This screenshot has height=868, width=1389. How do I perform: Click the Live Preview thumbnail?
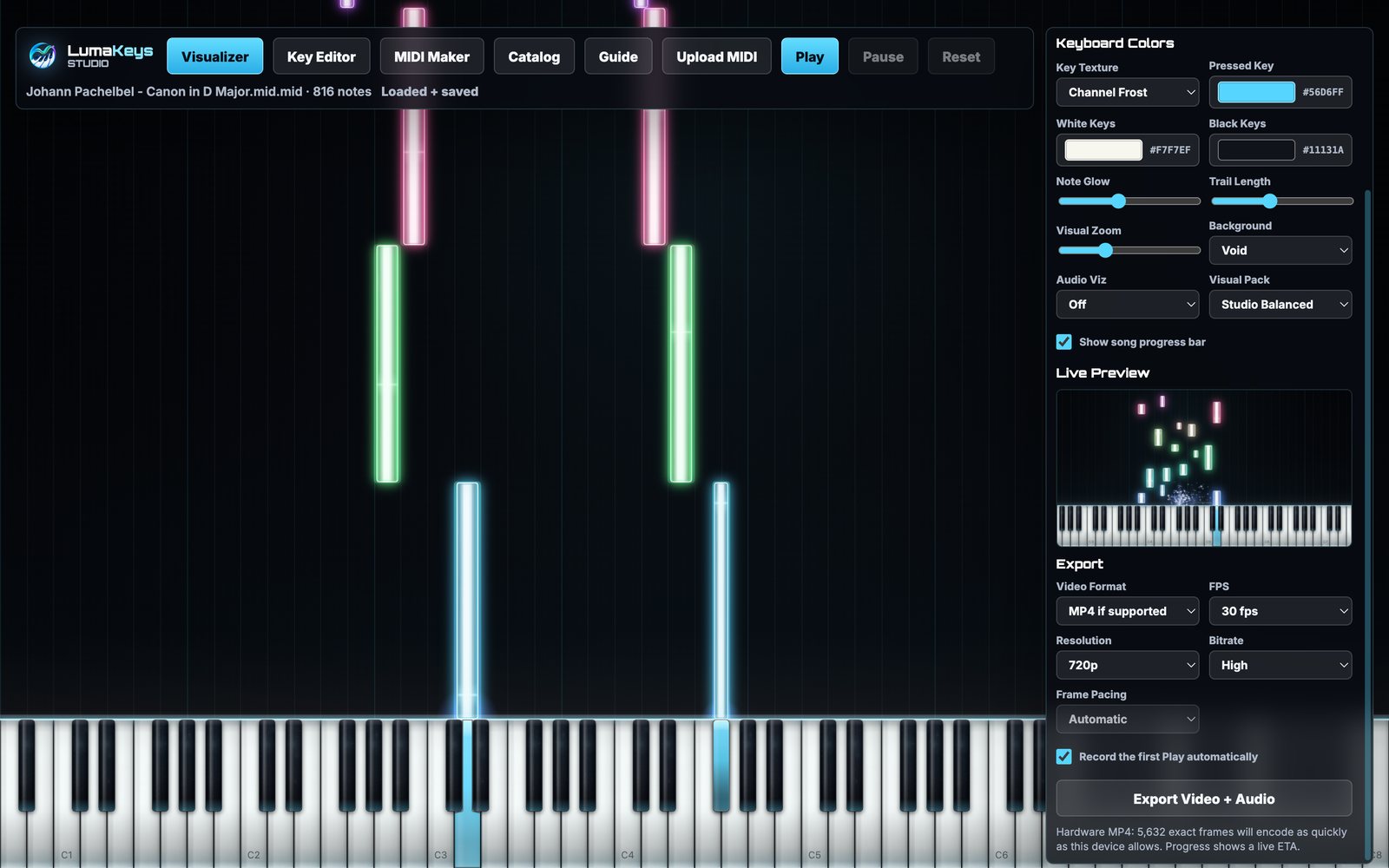tap(1204, 468)
